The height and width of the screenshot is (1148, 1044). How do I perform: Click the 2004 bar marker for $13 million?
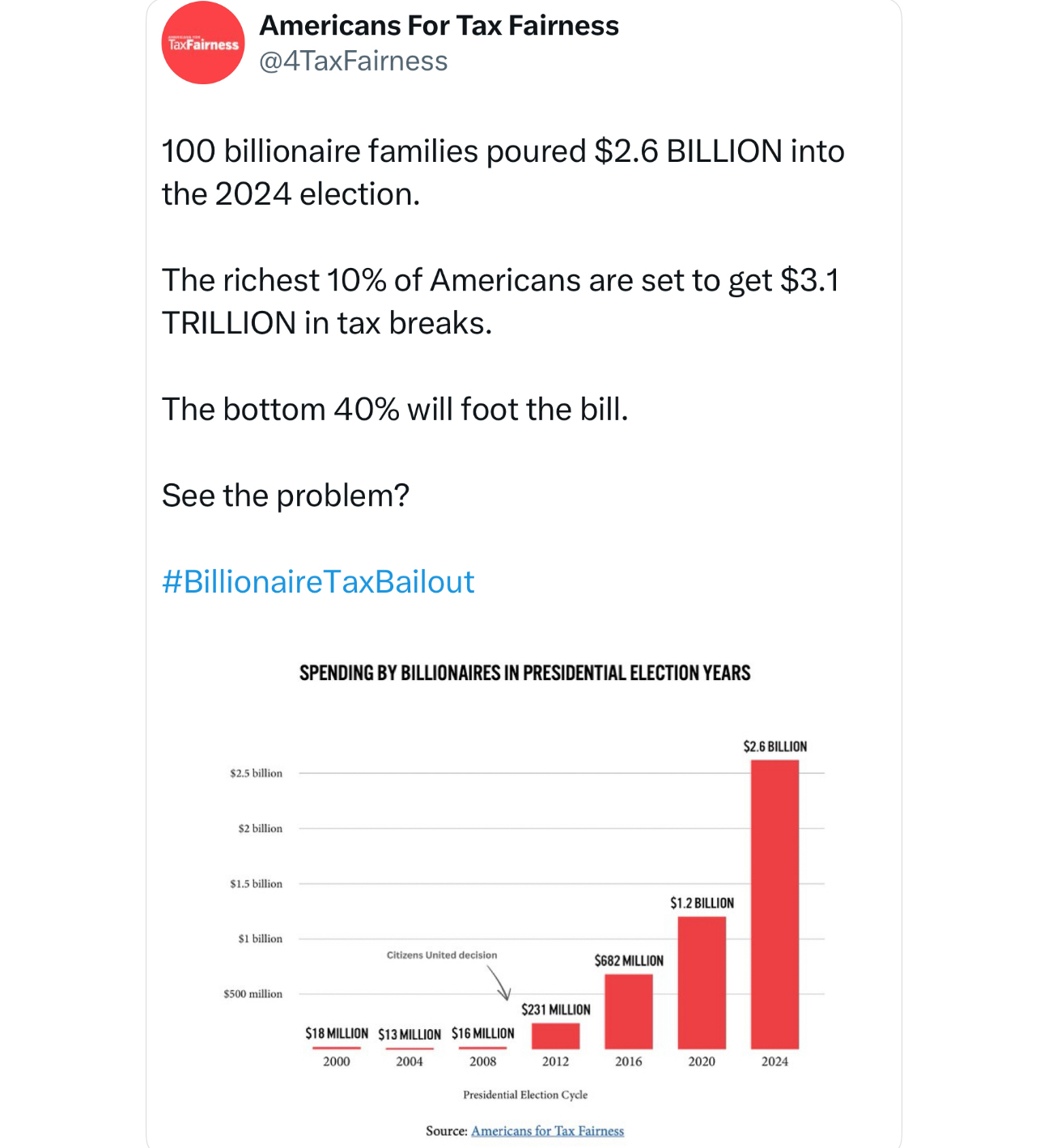(x=410, y=1048)
